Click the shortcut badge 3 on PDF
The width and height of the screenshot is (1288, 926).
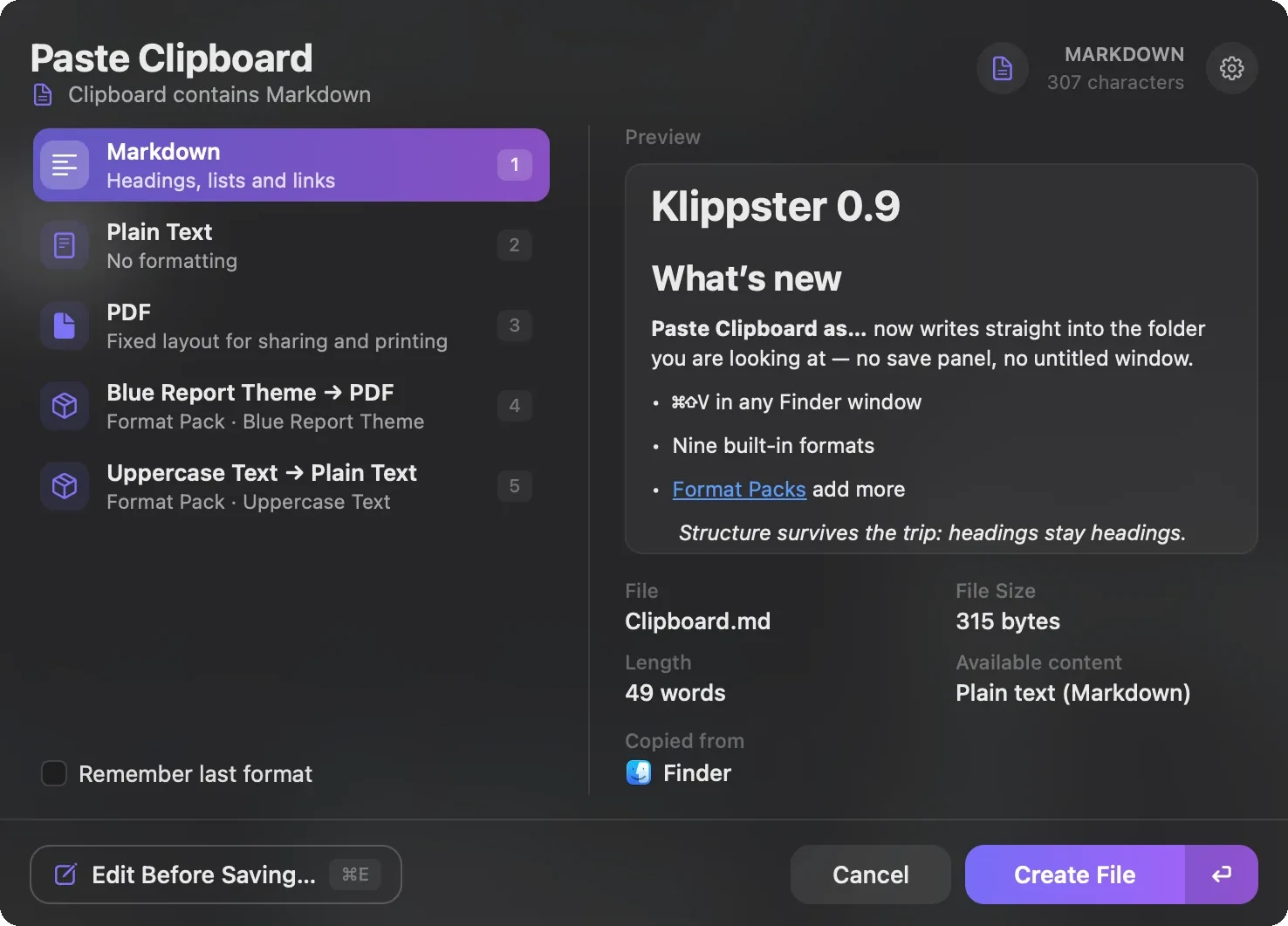[515, 326]
